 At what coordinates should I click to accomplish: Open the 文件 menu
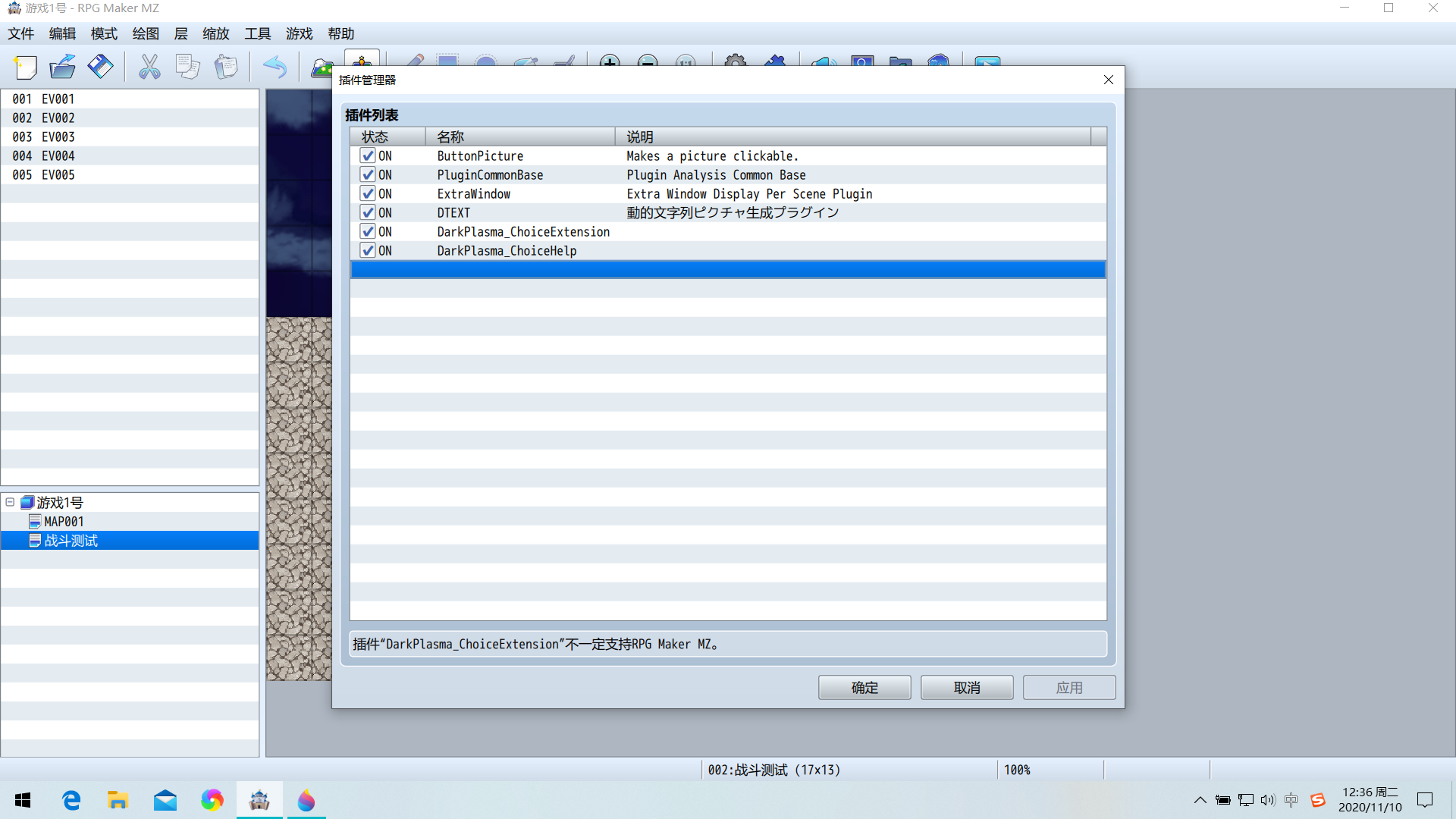point(21,33)
